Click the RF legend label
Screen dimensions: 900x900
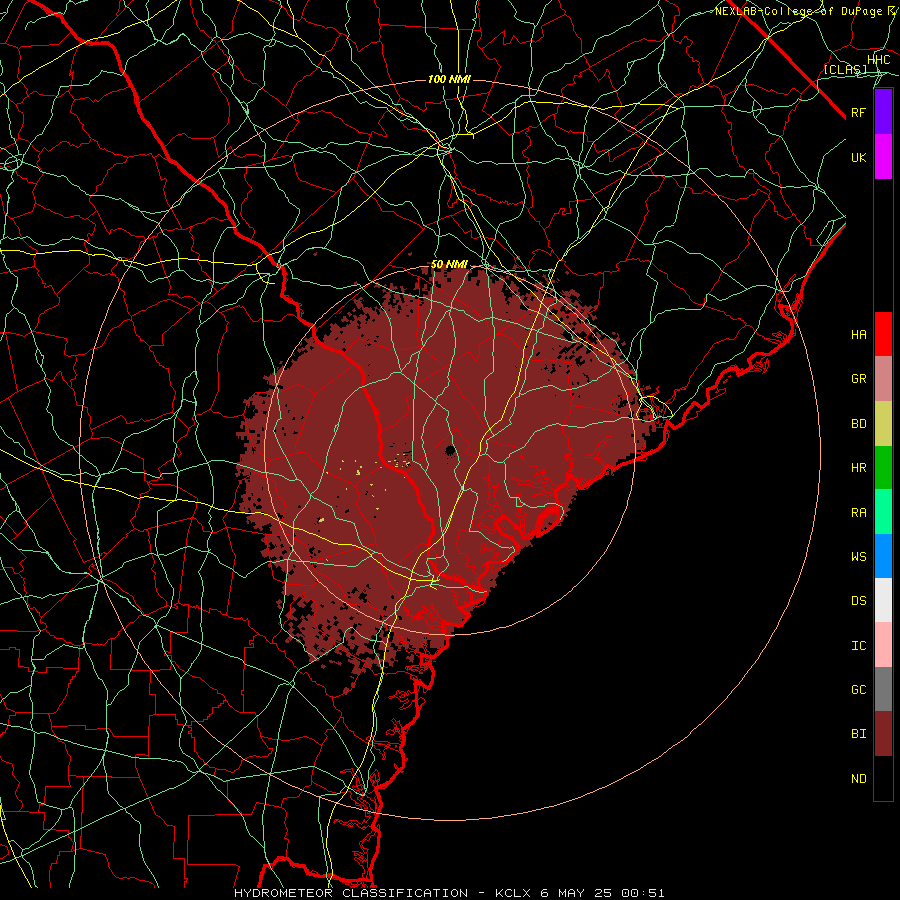click(859, 112)
